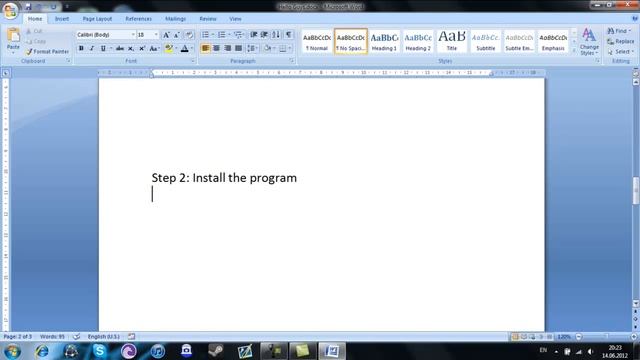Toggle Italic formatting
The width and height of the screenshot is (640, 360).
click(x=92, y=49)
